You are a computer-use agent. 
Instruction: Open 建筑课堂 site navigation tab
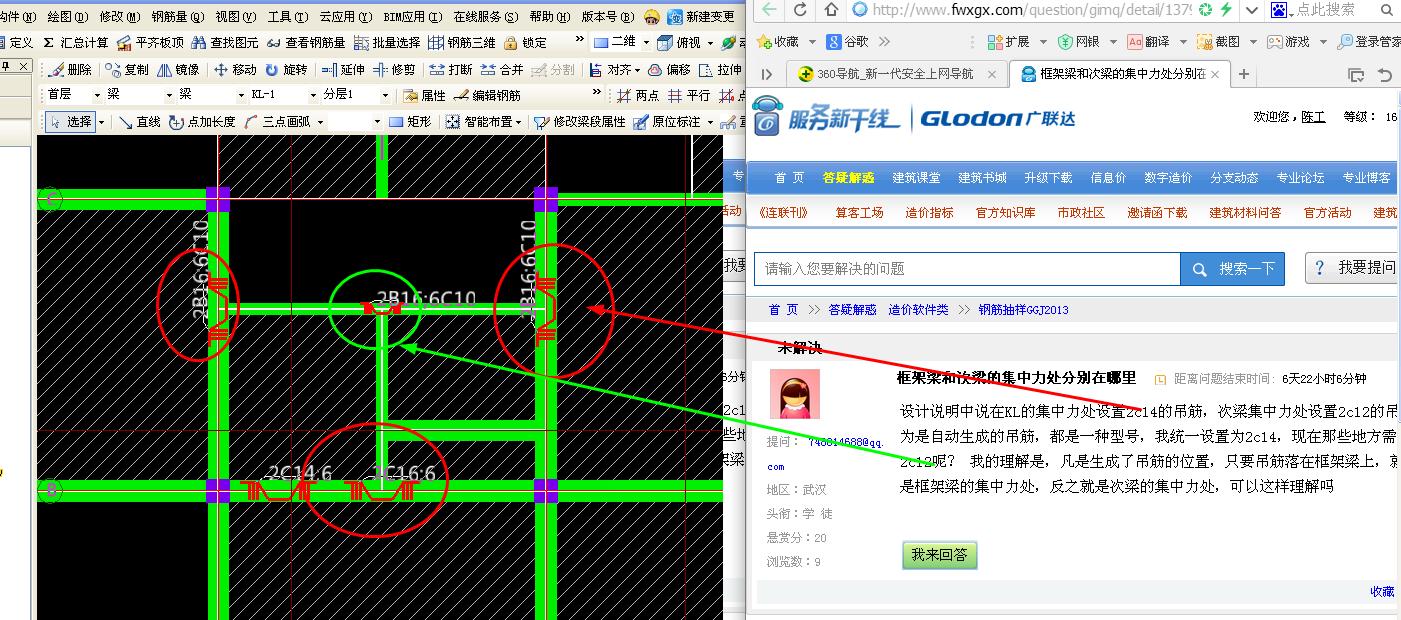916,177
